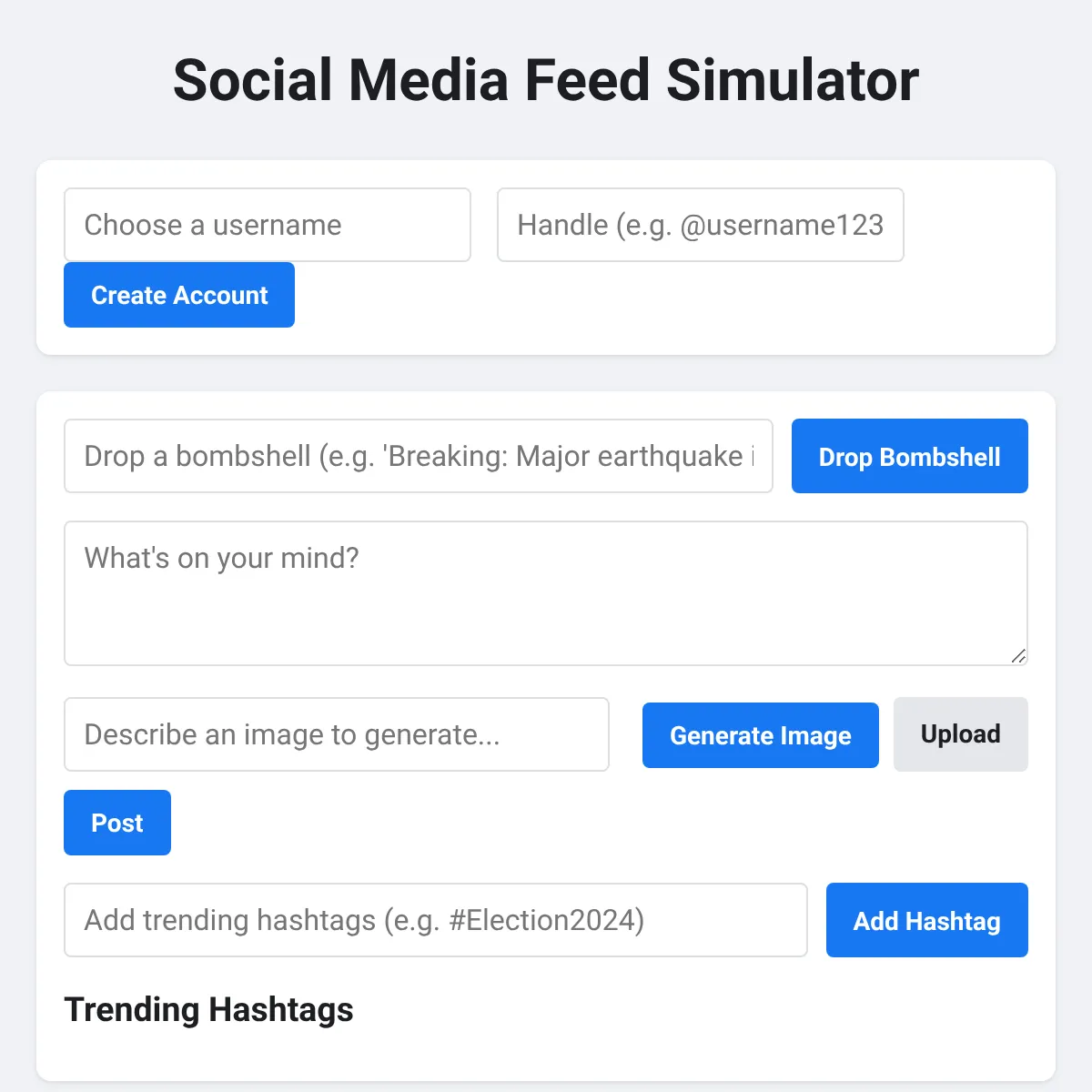Click the Trending Hashtags heading

[209, 1009]
